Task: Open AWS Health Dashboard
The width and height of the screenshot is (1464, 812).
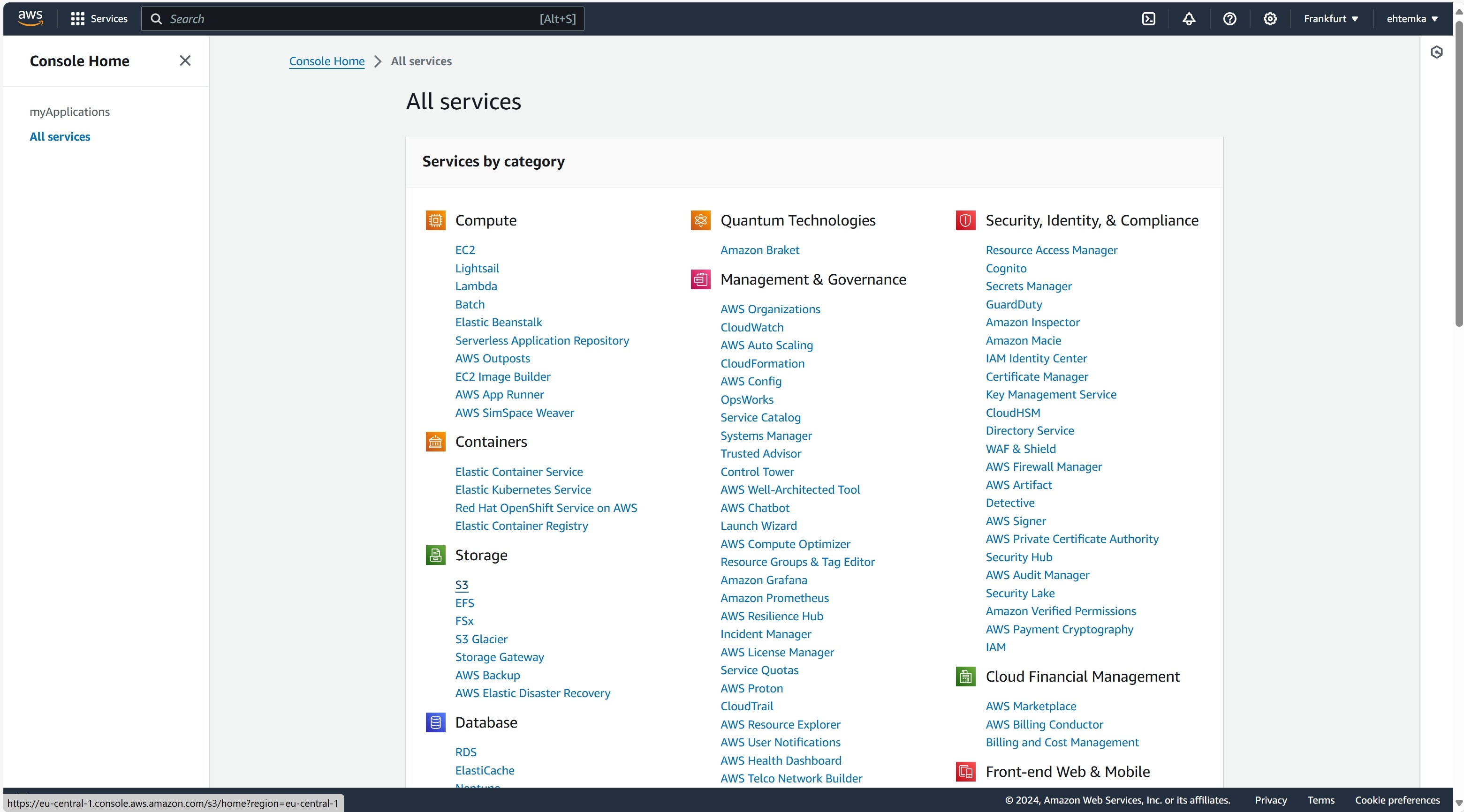Action: [781, 760]
